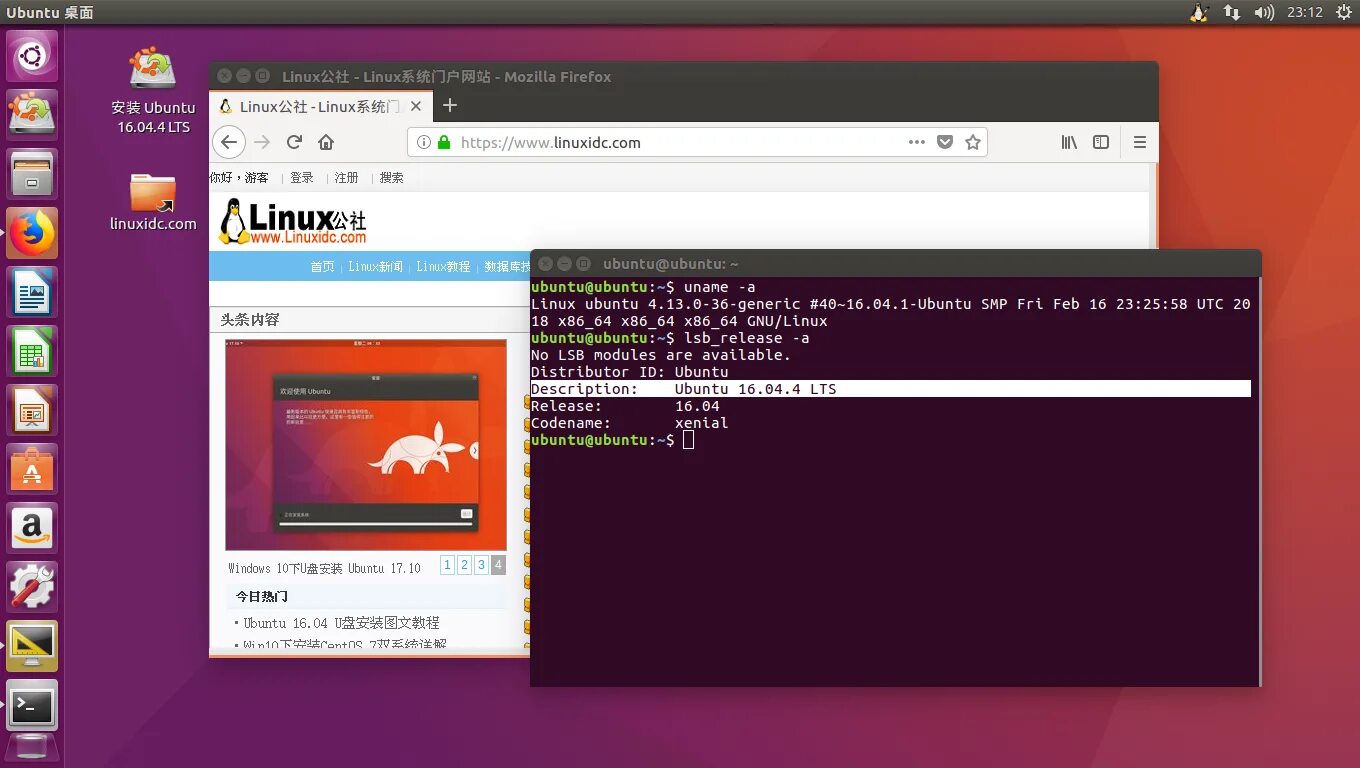Click the yellow-framed launcher icon above Terminal
Image resolution: width=1360 pixels, height=768 pixels.
pyautogui.click(x=33, y=646)
